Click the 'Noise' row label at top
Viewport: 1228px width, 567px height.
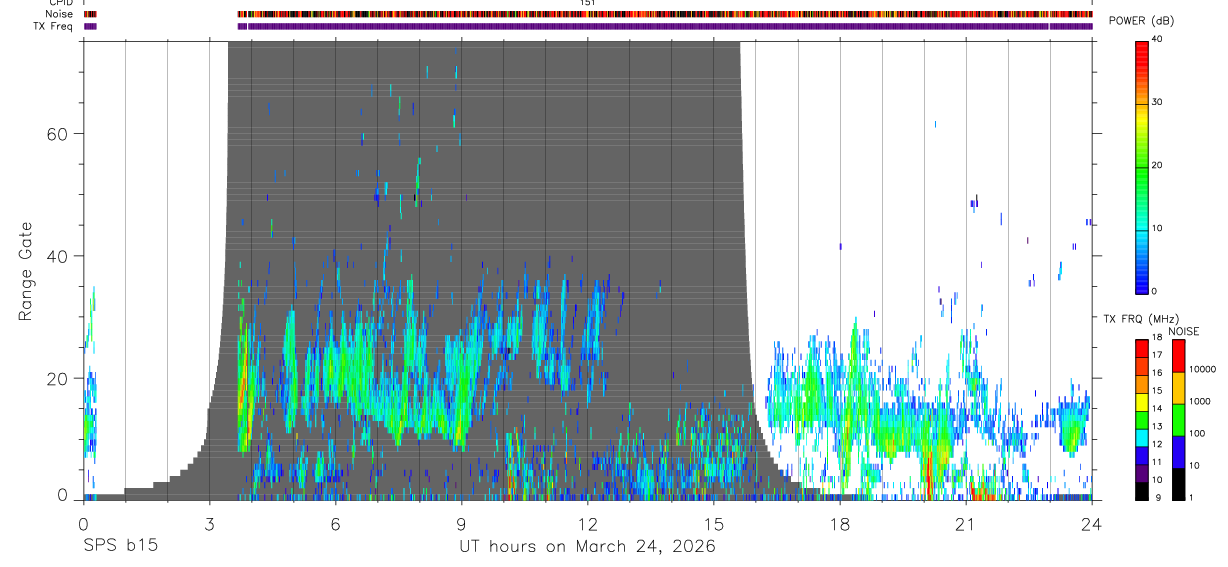tap(59, 14)
